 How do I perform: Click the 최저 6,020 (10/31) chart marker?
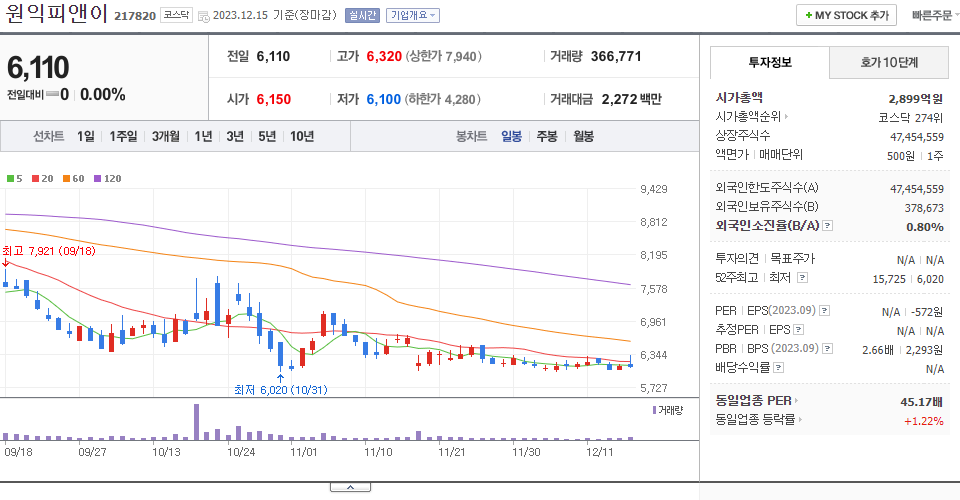pyautogui.click(x=281, y=390)
